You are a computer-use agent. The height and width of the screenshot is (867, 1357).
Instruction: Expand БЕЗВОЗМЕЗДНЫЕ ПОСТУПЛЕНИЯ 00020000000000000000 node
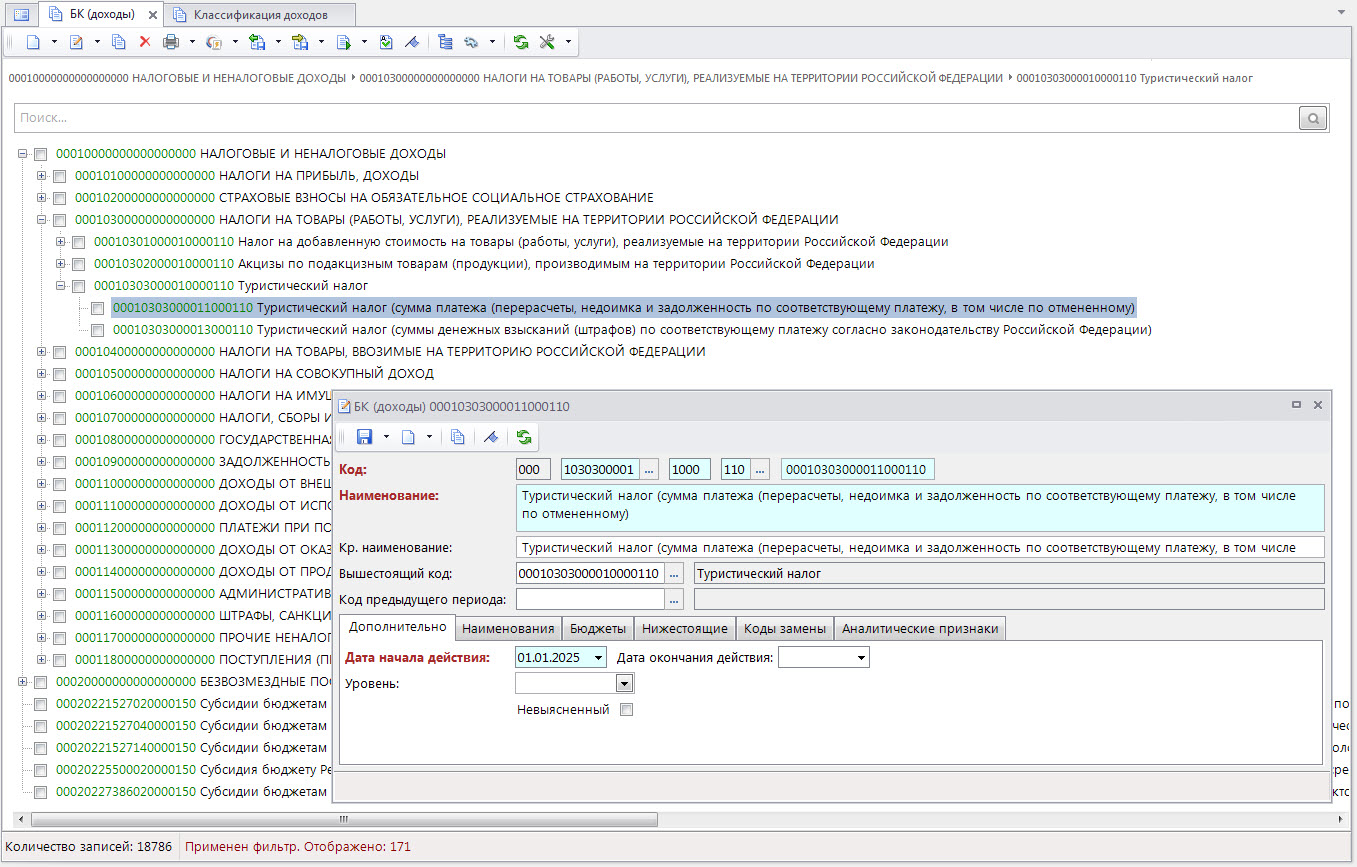22,682
